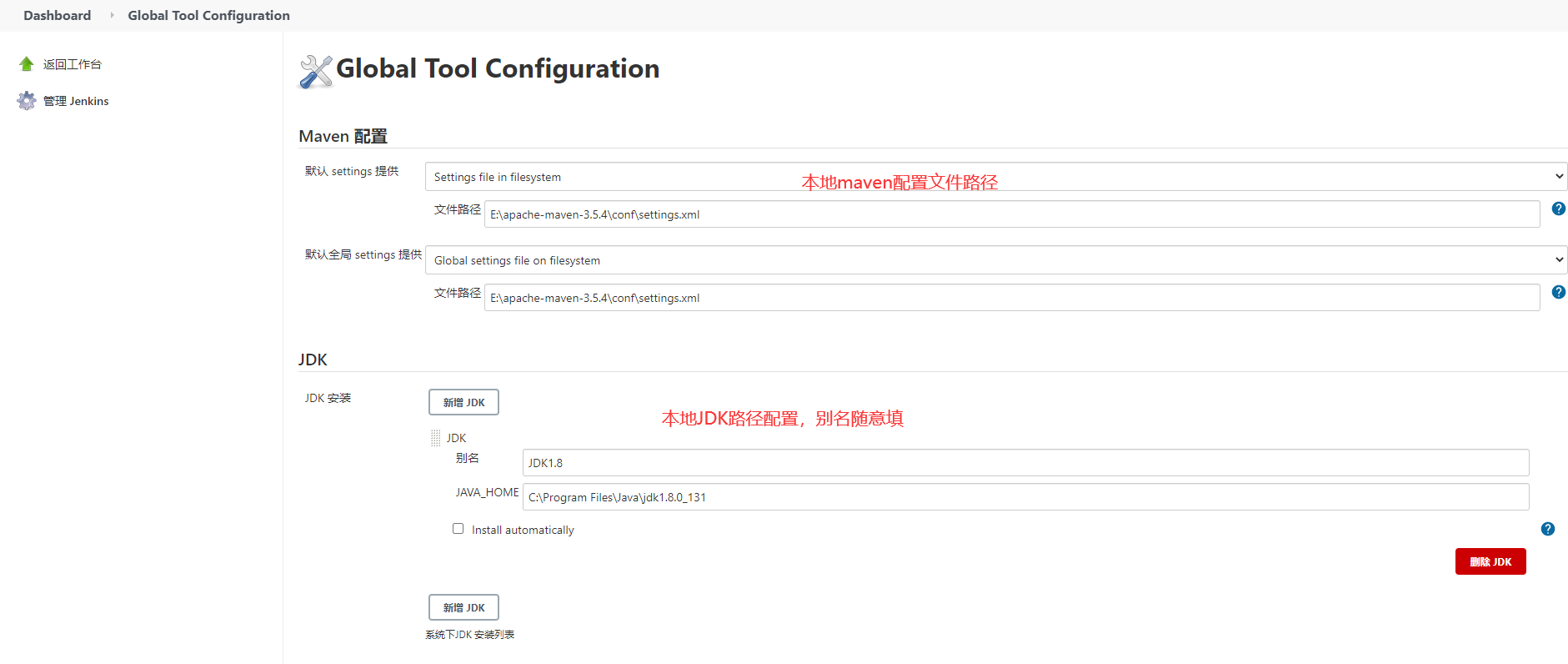Enable the Install automatically checkbox

point(458,529)
